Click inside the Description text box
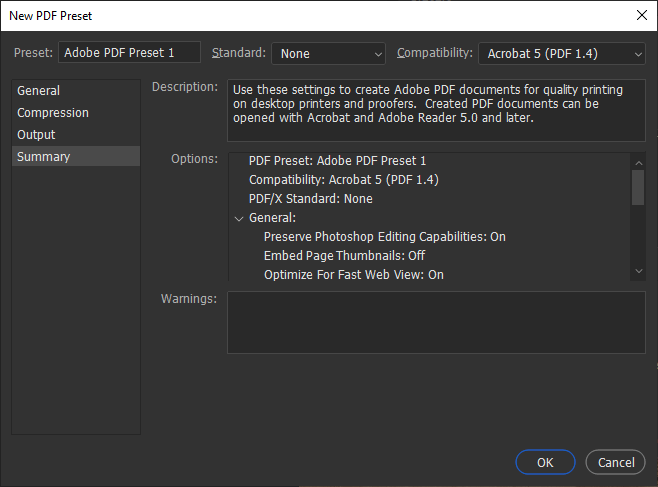The width and height of the screenshot is (658, 487). [x=436, y=110]
